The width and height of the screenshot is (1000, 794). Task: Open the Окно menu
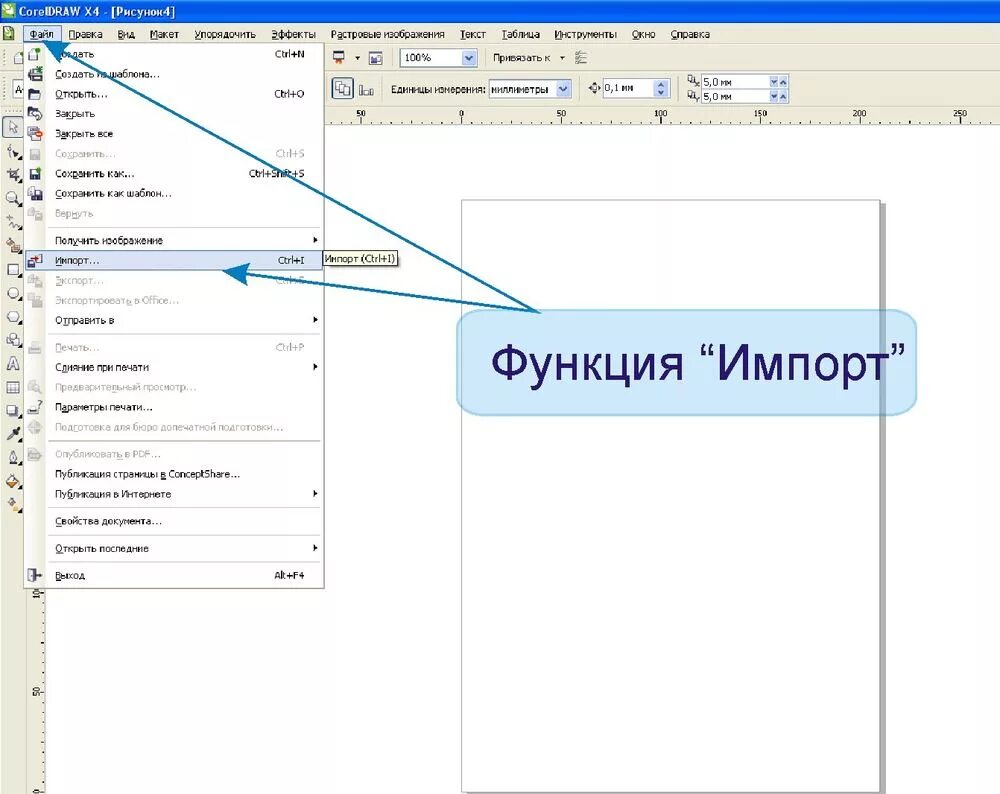point(643,34)
